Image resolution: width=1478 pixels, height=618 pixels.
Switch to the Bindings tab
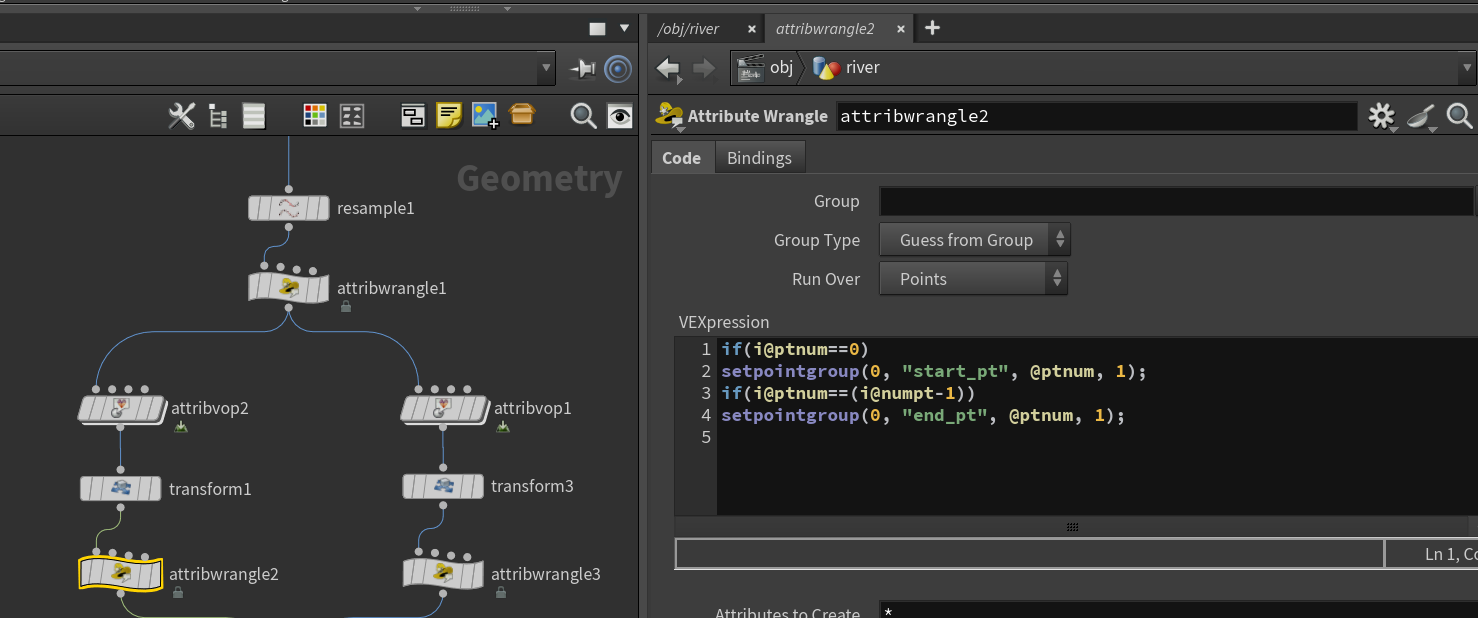759,158
